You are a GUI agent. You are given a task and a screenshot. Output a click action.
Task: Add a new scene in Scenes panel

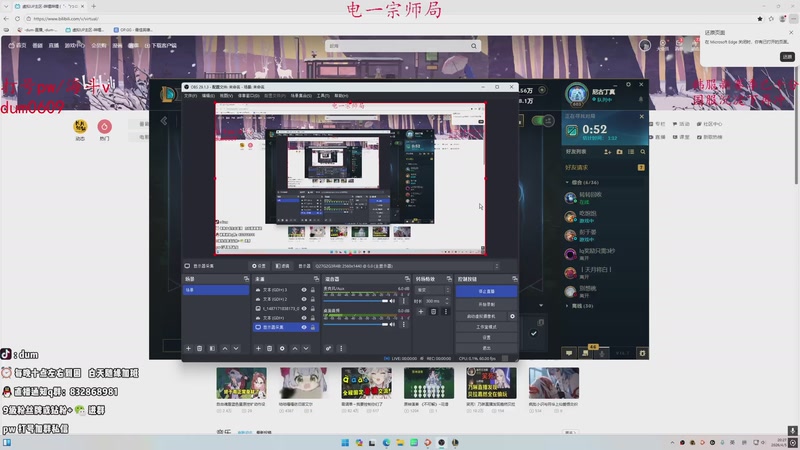pos(188,348)
